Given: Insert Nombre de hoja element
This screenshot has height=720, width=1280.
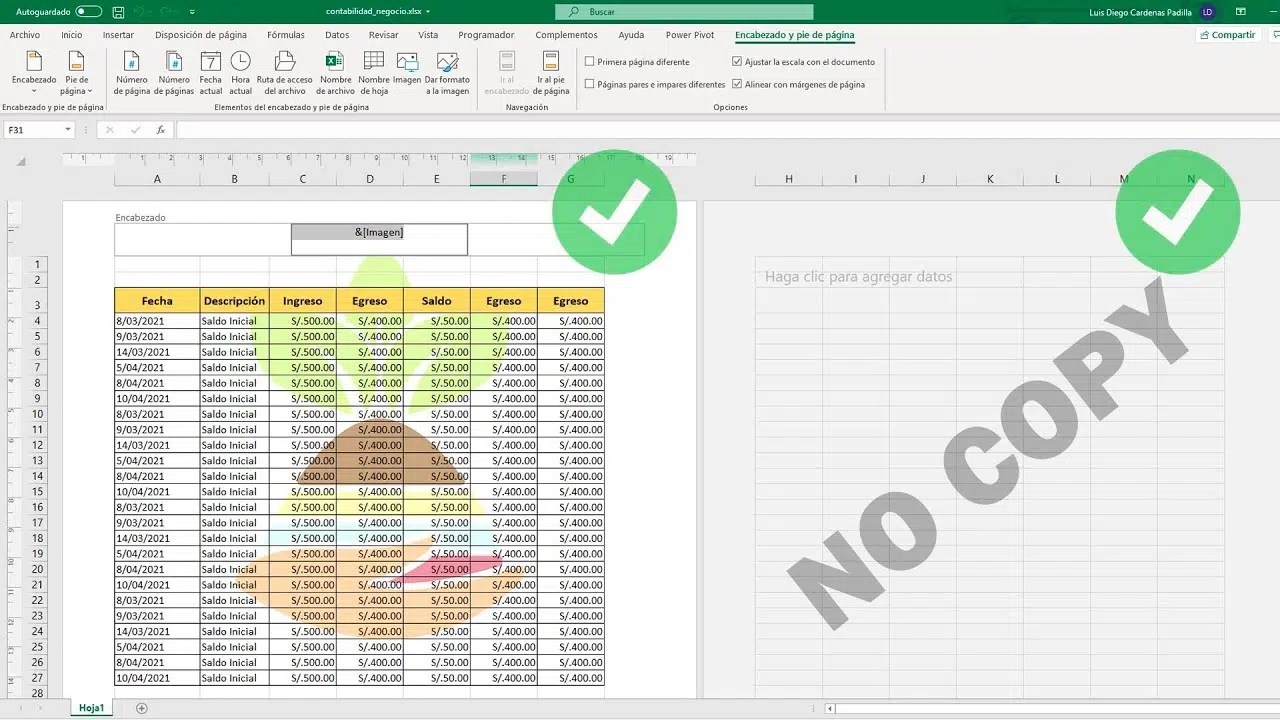Looking at the screenshot, I should click(373, 73).
